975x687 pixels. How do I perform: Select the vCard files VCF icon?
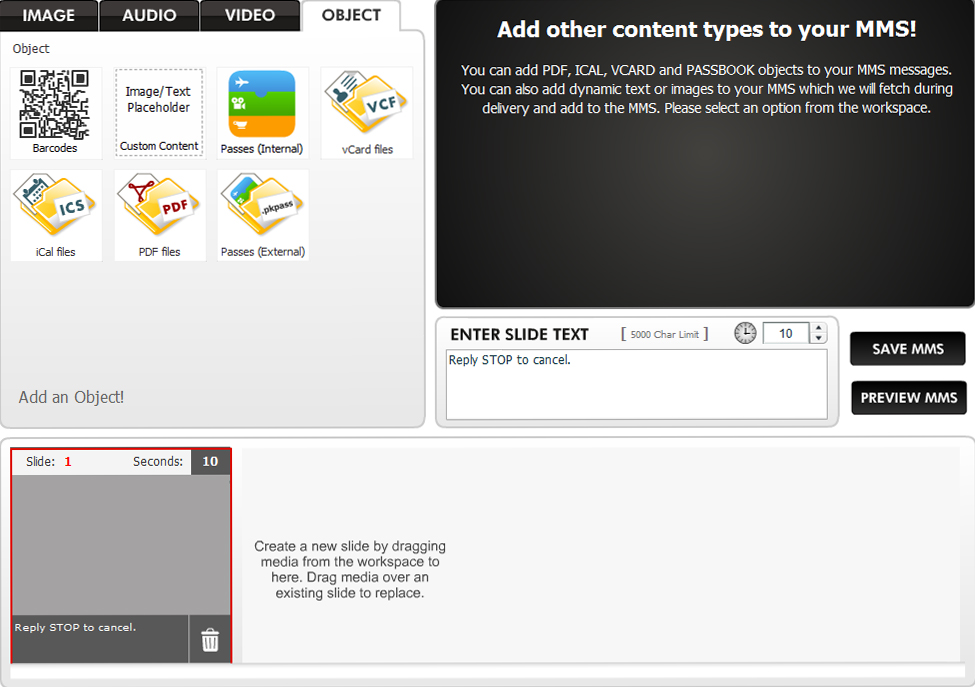click(x=366, y=113)
